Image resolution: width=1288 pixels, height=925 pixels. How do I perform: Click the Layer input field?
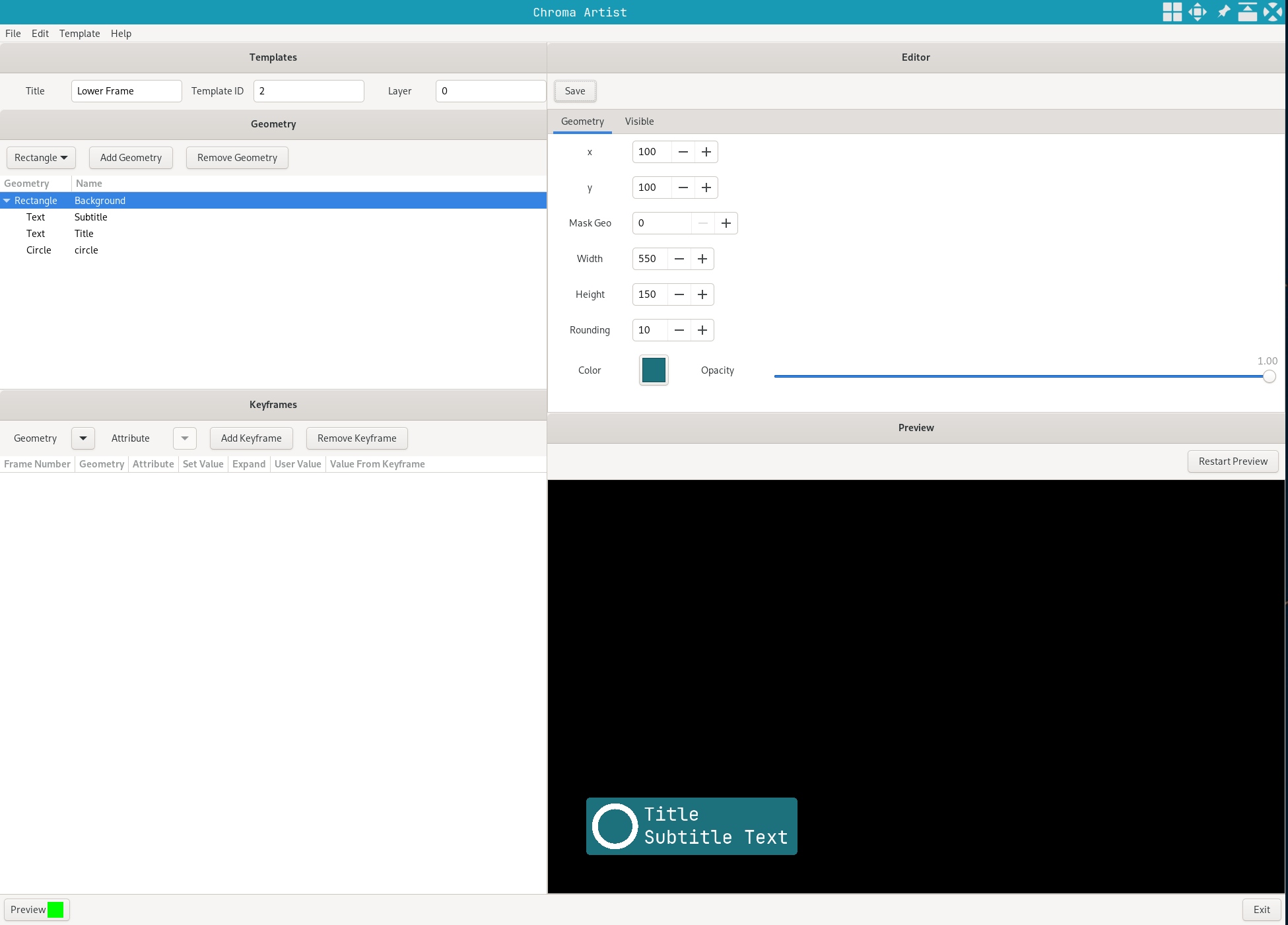tap(491, 91)
